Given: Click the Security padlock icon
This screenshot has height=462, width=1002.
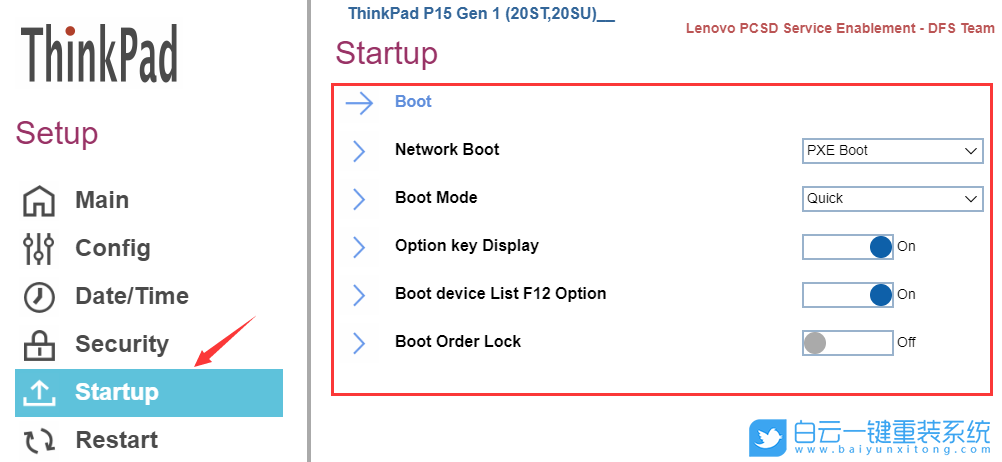Looking at the screenshot, I should (x=39, y=345).
